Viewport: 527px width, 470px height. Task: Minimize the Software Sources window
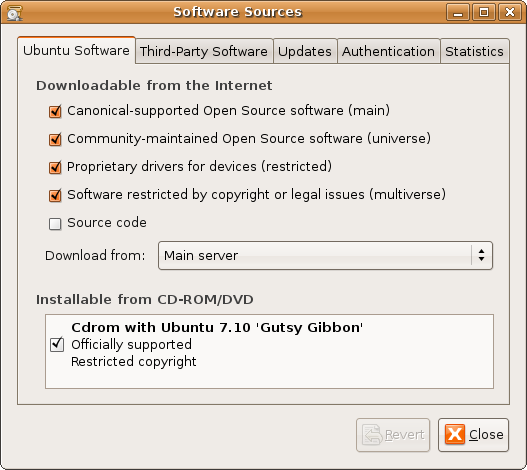tap(457, 12)
